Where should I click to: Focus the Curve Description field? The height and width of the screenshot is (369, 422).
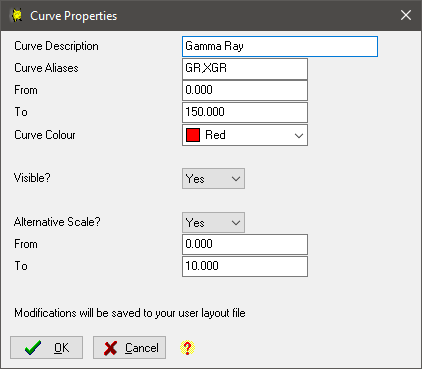tap(280, 46)
